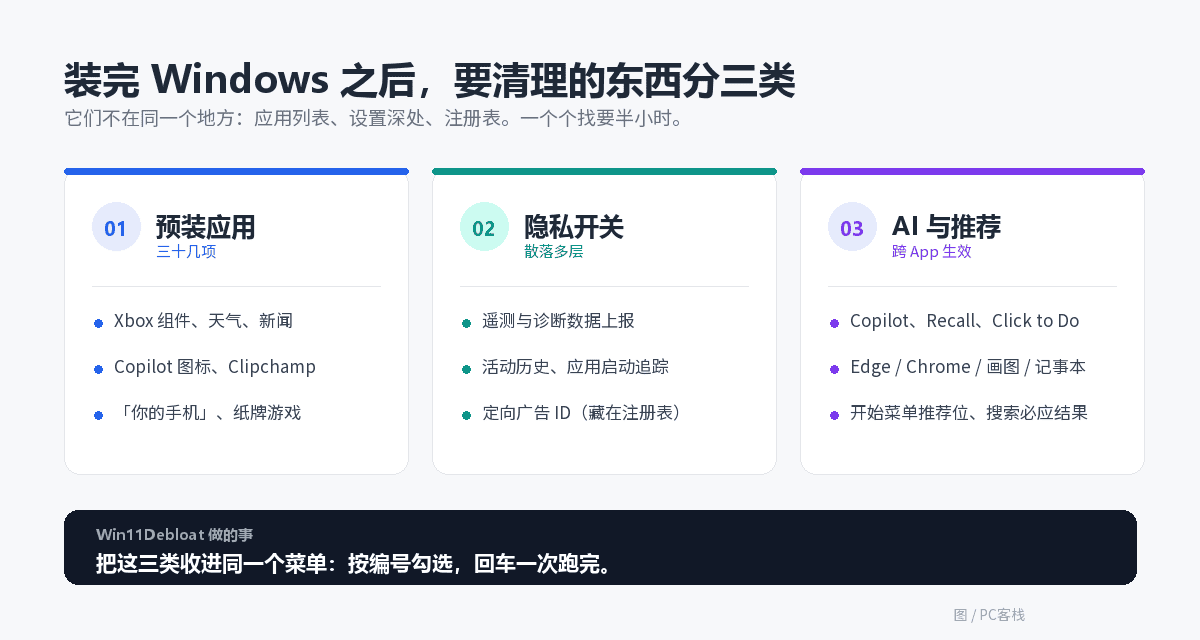Click the 01 number badge

(x=116, y=227)
